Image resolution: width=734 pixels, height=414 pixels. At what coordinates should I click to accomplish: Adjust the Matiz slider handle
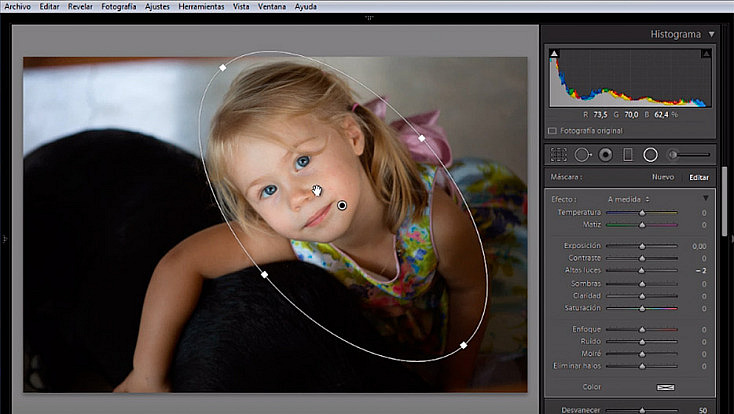[x=642, y=225]
